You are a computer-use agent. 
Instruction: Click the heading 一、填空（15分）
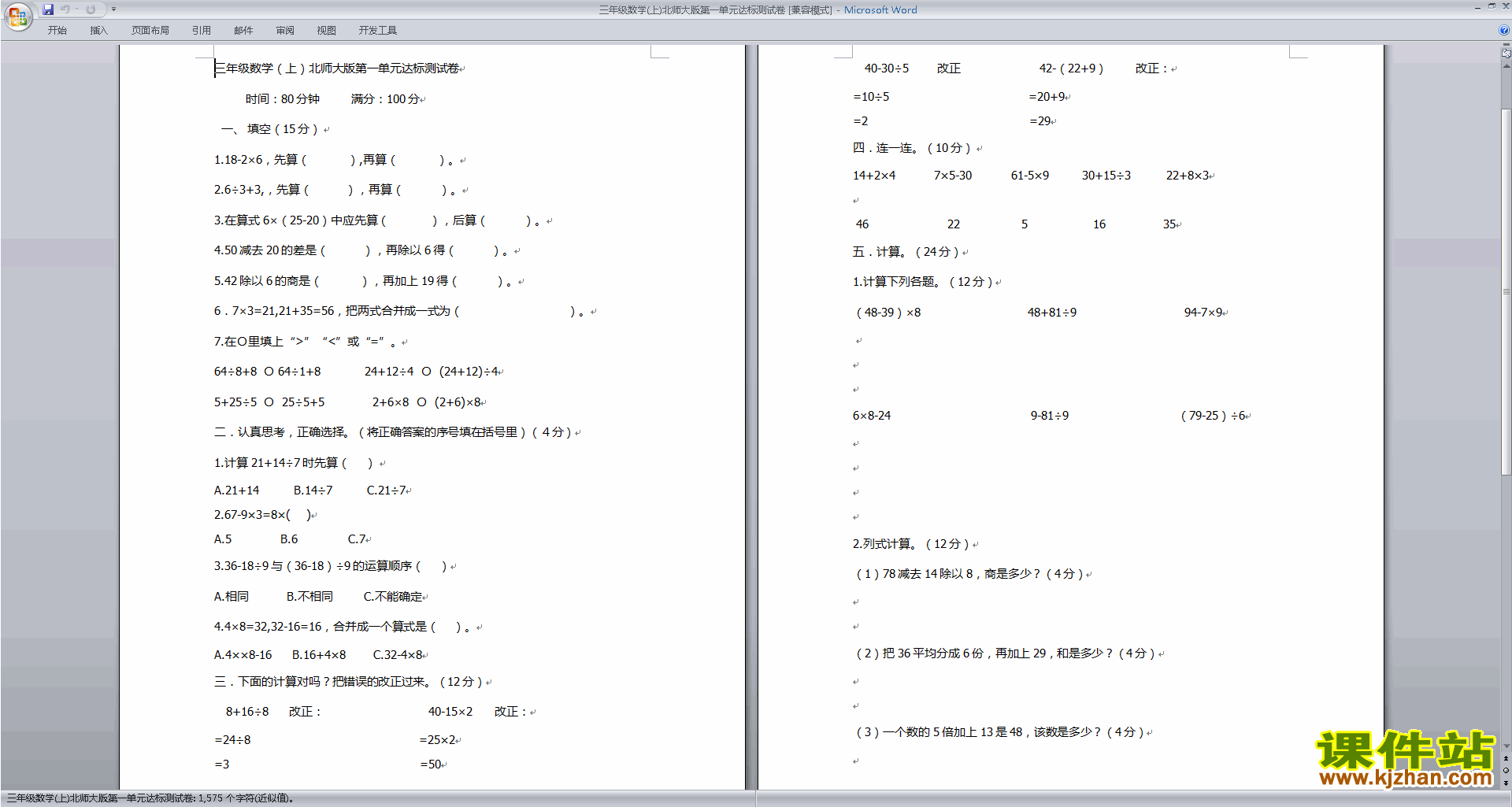pyautogui.click(x=269, y=129)
